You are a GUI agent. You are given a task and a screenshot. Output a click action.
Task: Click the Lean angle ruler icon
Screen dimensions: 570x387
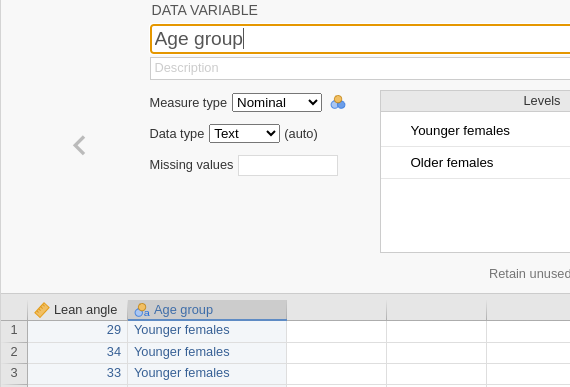click(42, 310)
